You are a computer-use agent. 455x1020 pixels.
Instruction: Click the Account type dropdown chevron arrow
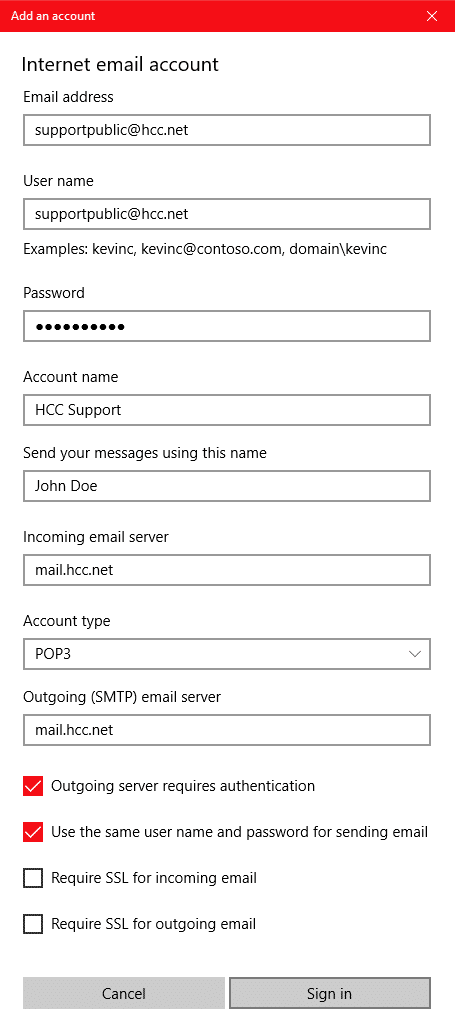[x=415, y=654]
